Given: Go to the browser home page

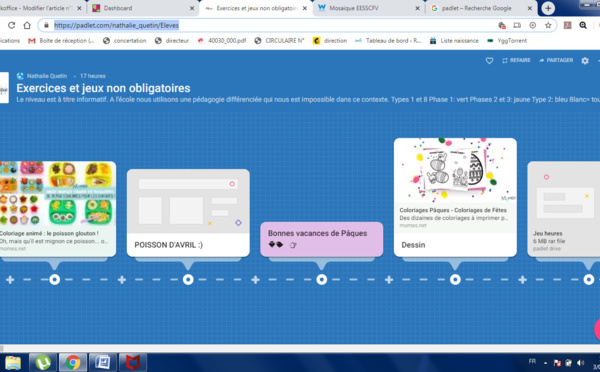Looking at the screenshot, I should click(27, 25).
